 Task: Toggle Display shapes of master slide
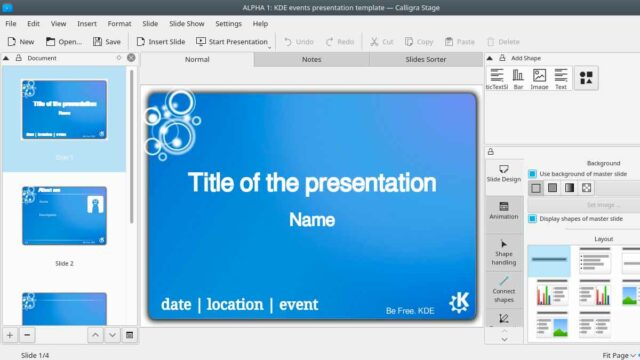(532, 219)
